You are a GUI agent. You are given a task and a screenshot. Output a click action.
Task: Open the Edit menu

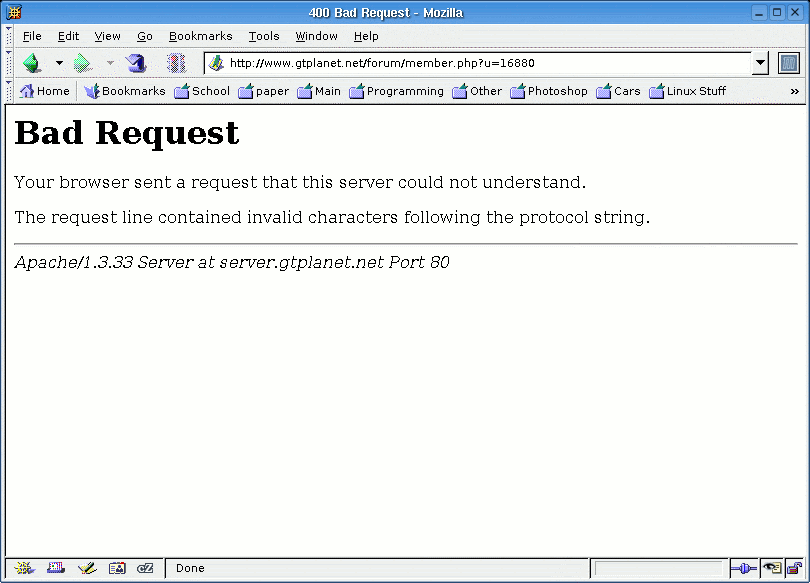coord(68,36)
